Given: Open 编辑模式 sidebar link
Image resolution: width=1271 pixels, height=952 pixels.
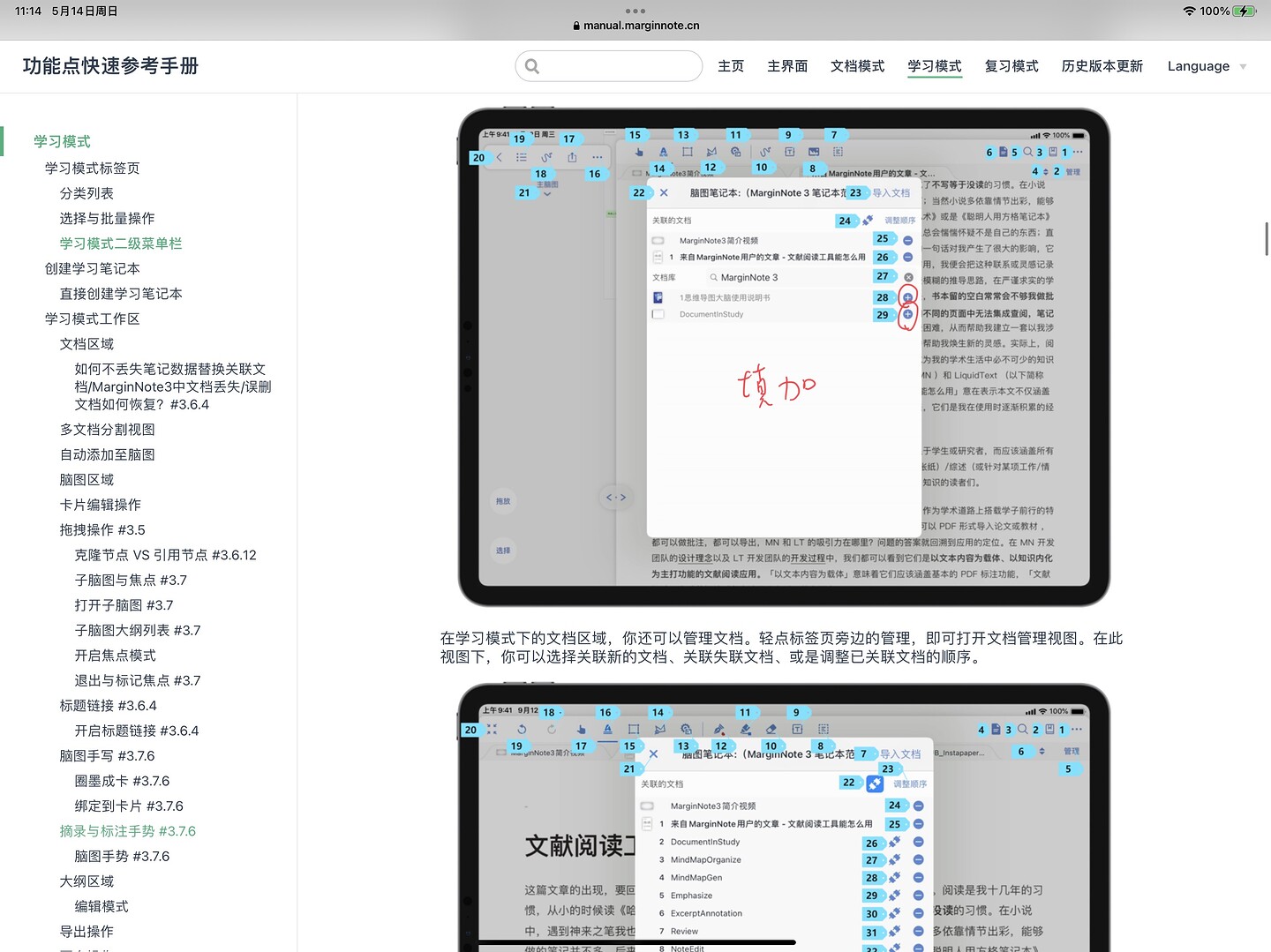Looking at the screenshot, I should tap(102, 907).
